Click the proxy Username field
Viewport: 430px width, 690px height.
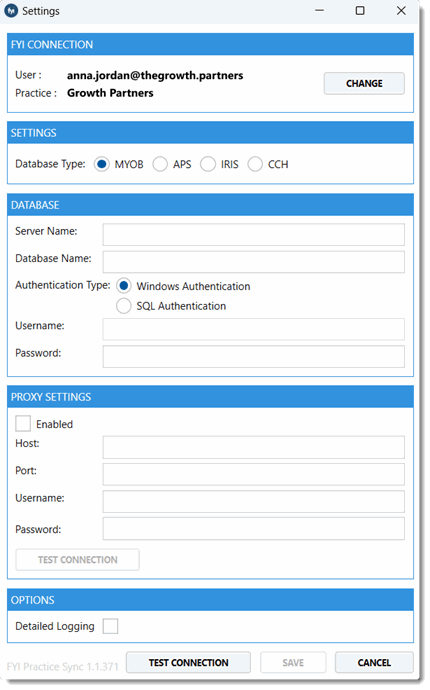click(254, 502)
